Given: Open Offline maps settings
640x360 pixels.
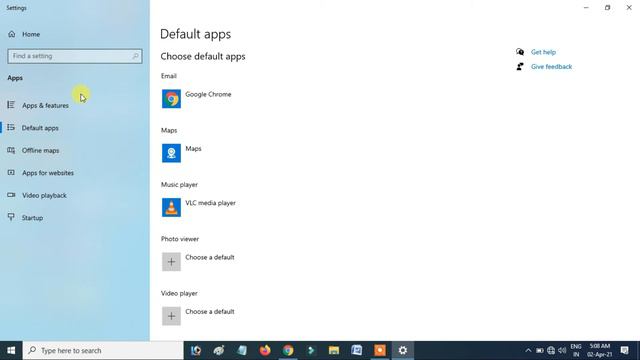Looking at the screenshot, I should tap(40, 150).
